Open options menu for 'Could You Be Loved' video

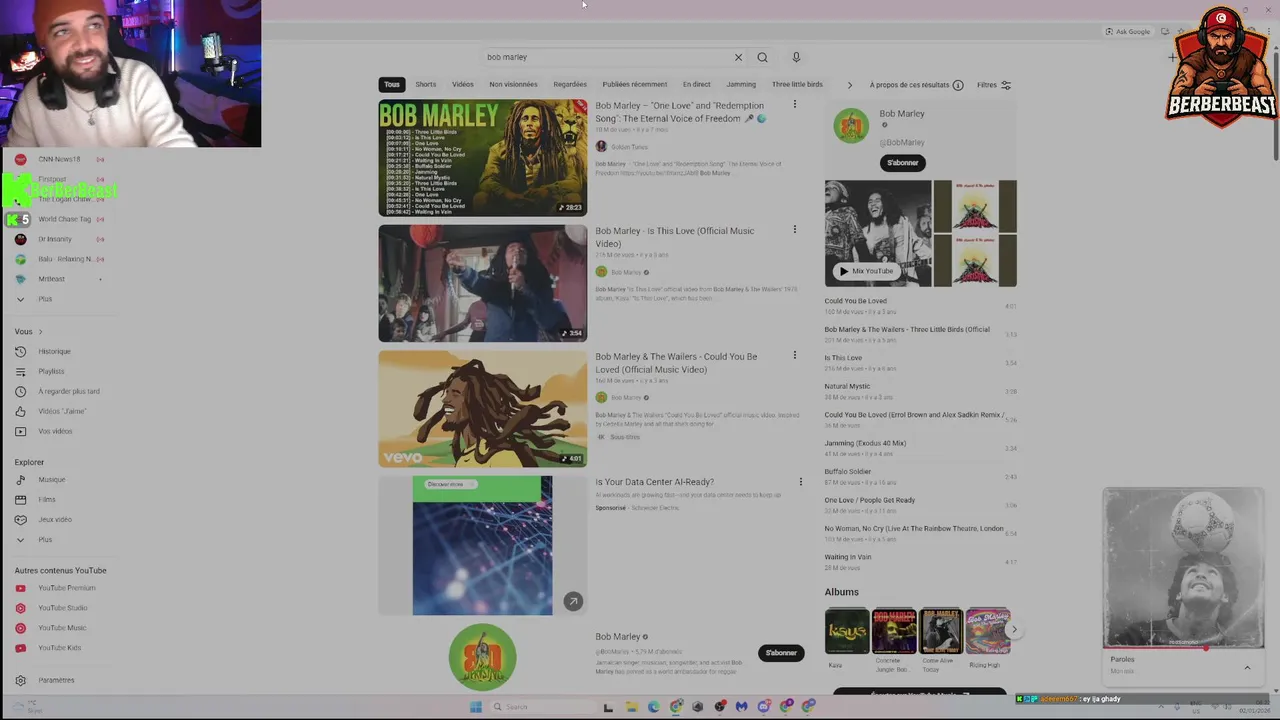click(795, 355)
